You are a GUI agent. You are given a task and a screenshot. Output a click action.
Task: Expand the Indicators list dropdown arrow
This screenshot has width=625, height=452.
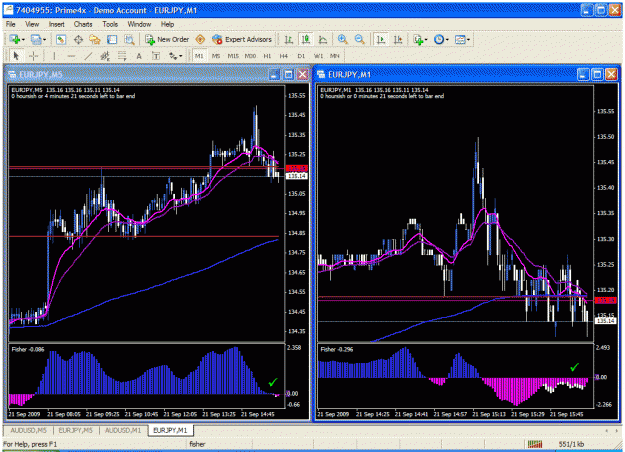click(426, 40)
